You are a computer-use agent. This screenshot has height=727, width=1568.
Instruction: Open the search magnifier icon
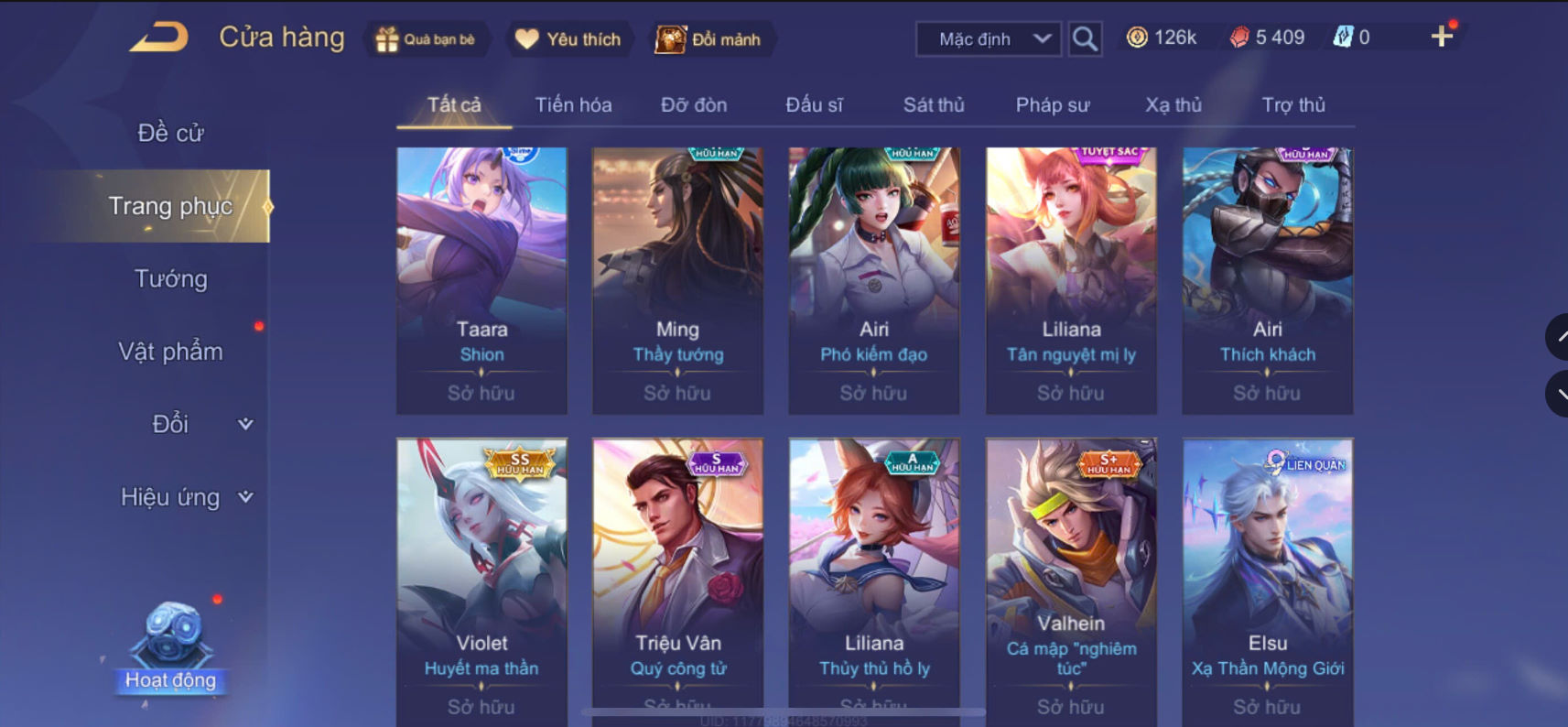pos(1085,38)
